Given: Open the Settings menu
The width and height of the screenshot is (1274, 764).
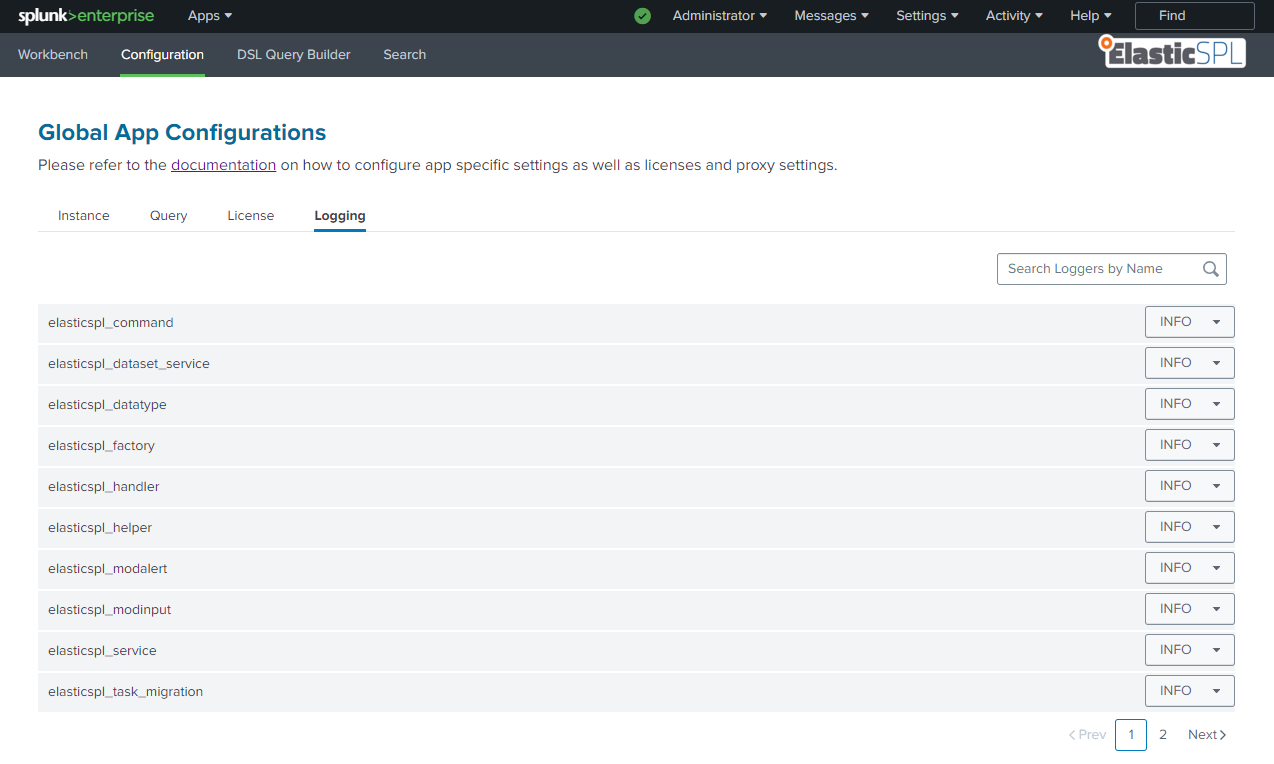Looking at the screenshot, I should coord(927,16).
